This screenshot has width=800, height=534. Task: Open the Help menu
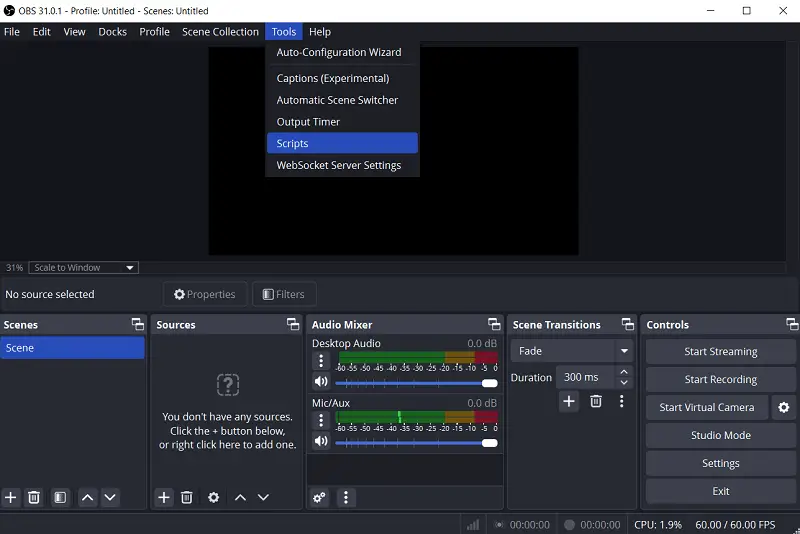[x=320, y=32]
